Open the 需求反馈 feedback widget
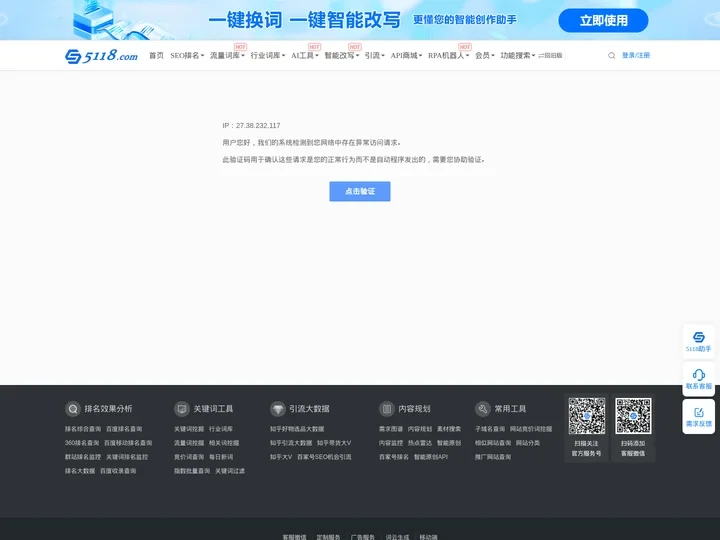Viewport: 720px width, 540px height. click(x=698, y=416)
